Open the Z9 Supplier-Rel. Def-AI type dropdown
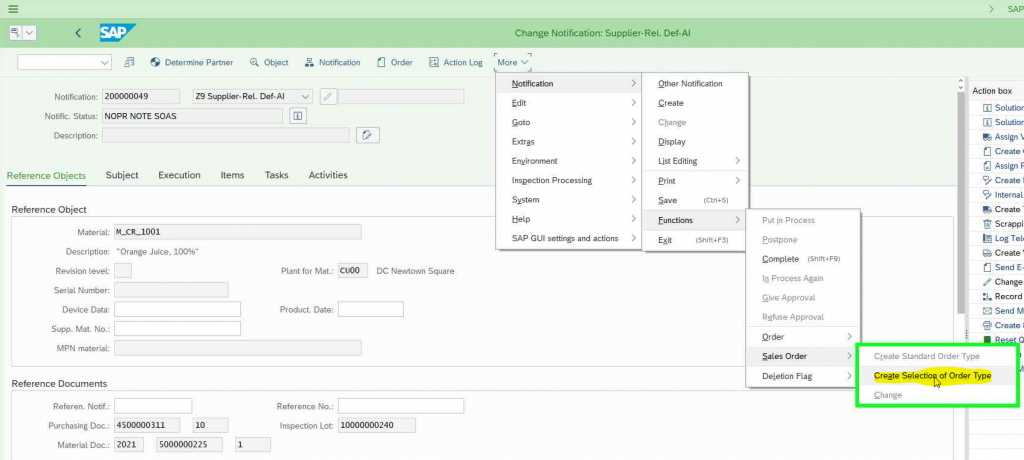Image resolution: width=1024 pixels, height=460 pixels. pos(305,97)
